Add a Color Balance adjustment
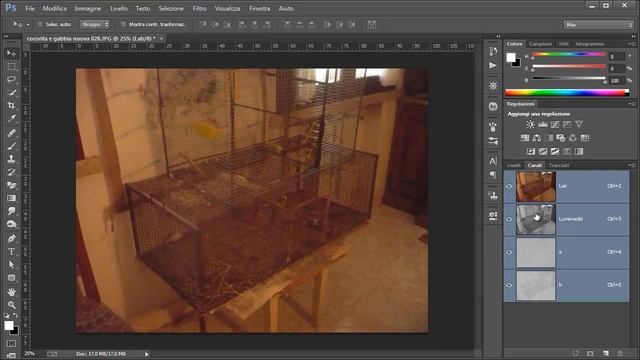The height and width of the screenshot is (360, 640). (x=537, y=138)
